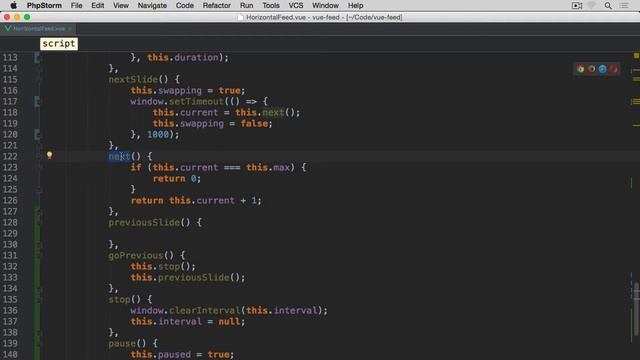The image size is (640, 360).
Task: Open in Chrome browser icon
Action: tap(580, 69)
